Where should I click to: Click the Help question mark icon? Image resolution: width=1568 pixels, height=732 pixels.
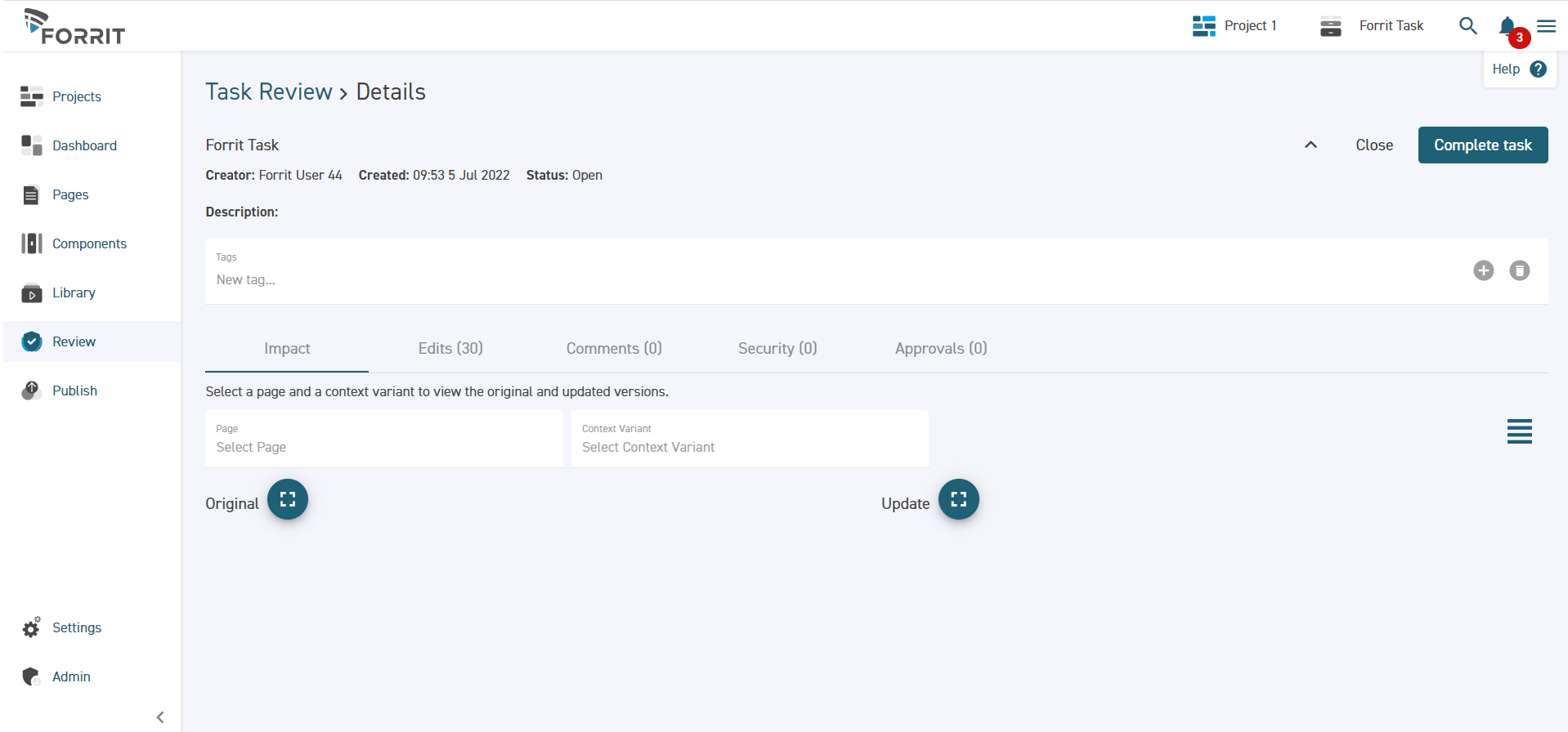tap(1538, 69)
